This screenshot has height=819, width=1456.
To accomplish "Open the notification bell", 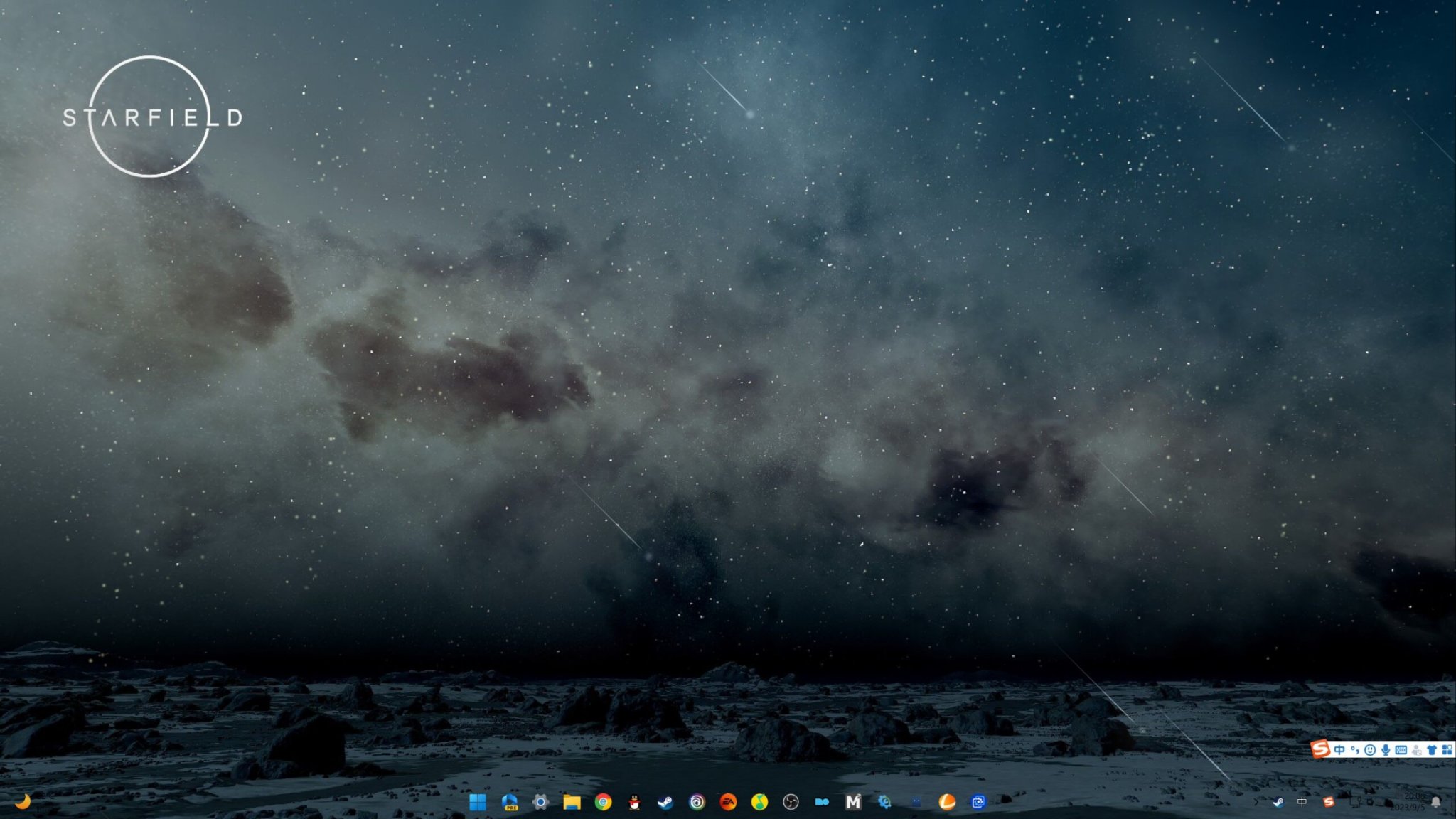I will coord(1435,802).
